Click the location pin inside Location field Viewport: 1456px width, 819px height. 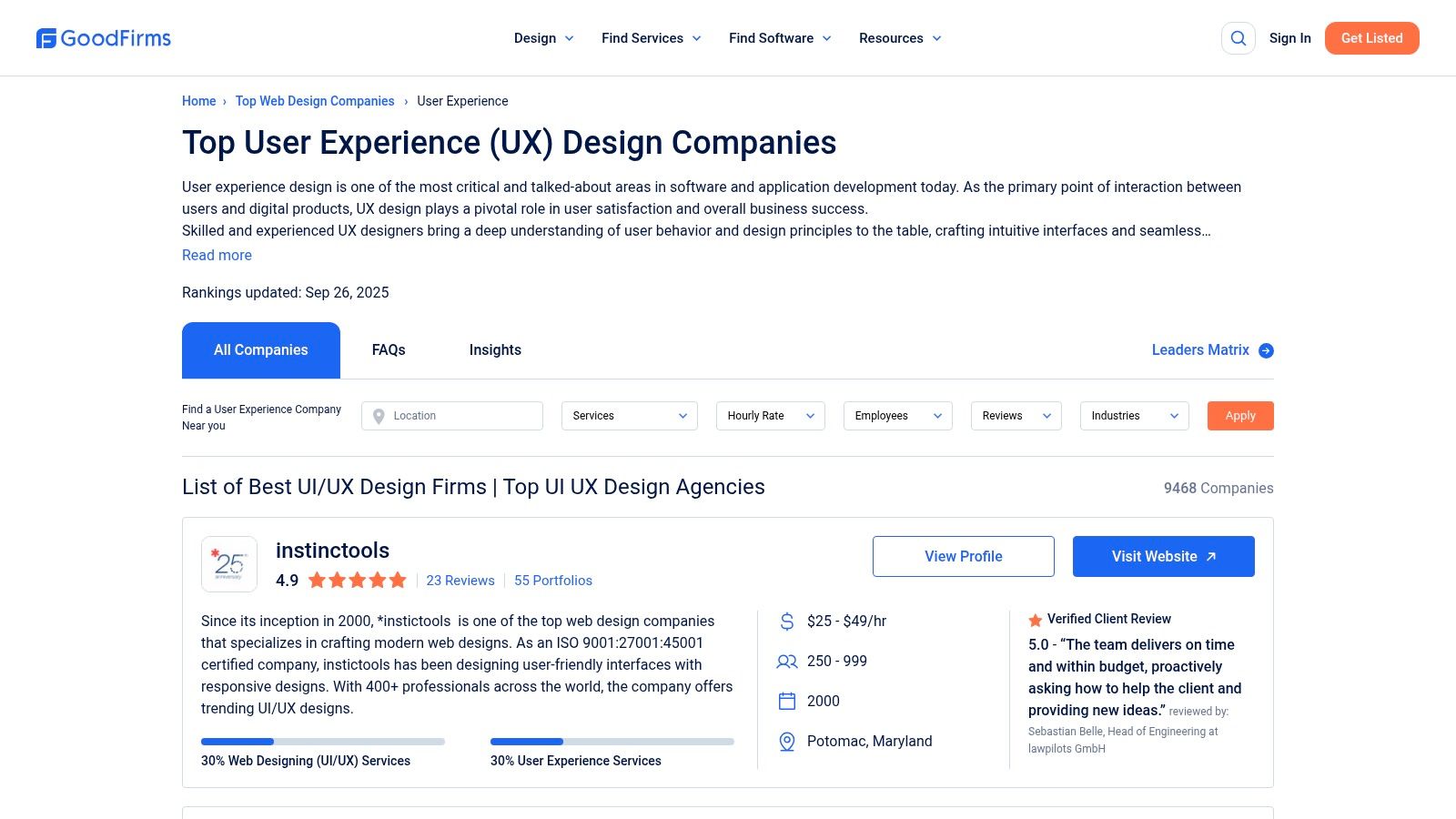[379, 416]
